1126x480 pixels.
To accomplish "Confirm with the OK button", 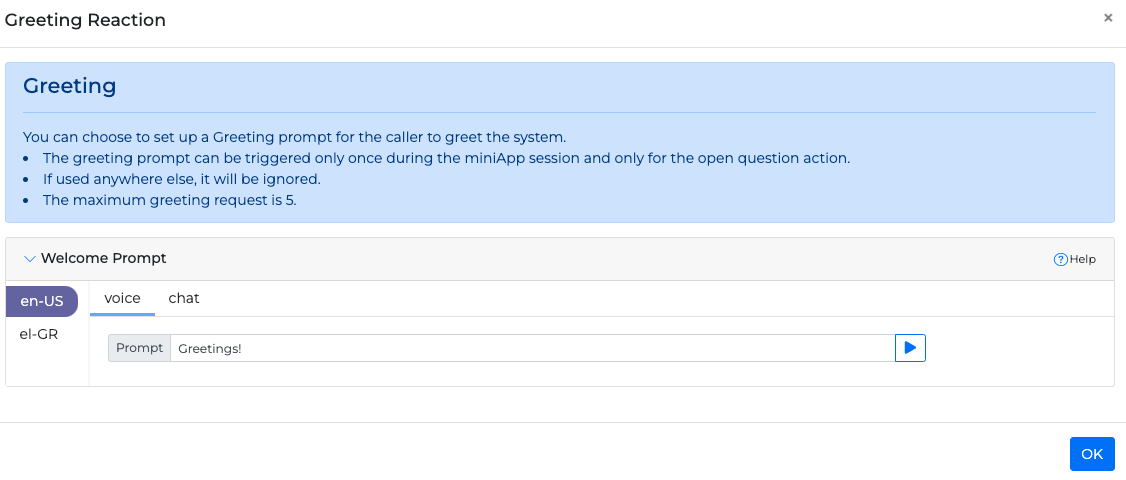I will (1092, 454).
